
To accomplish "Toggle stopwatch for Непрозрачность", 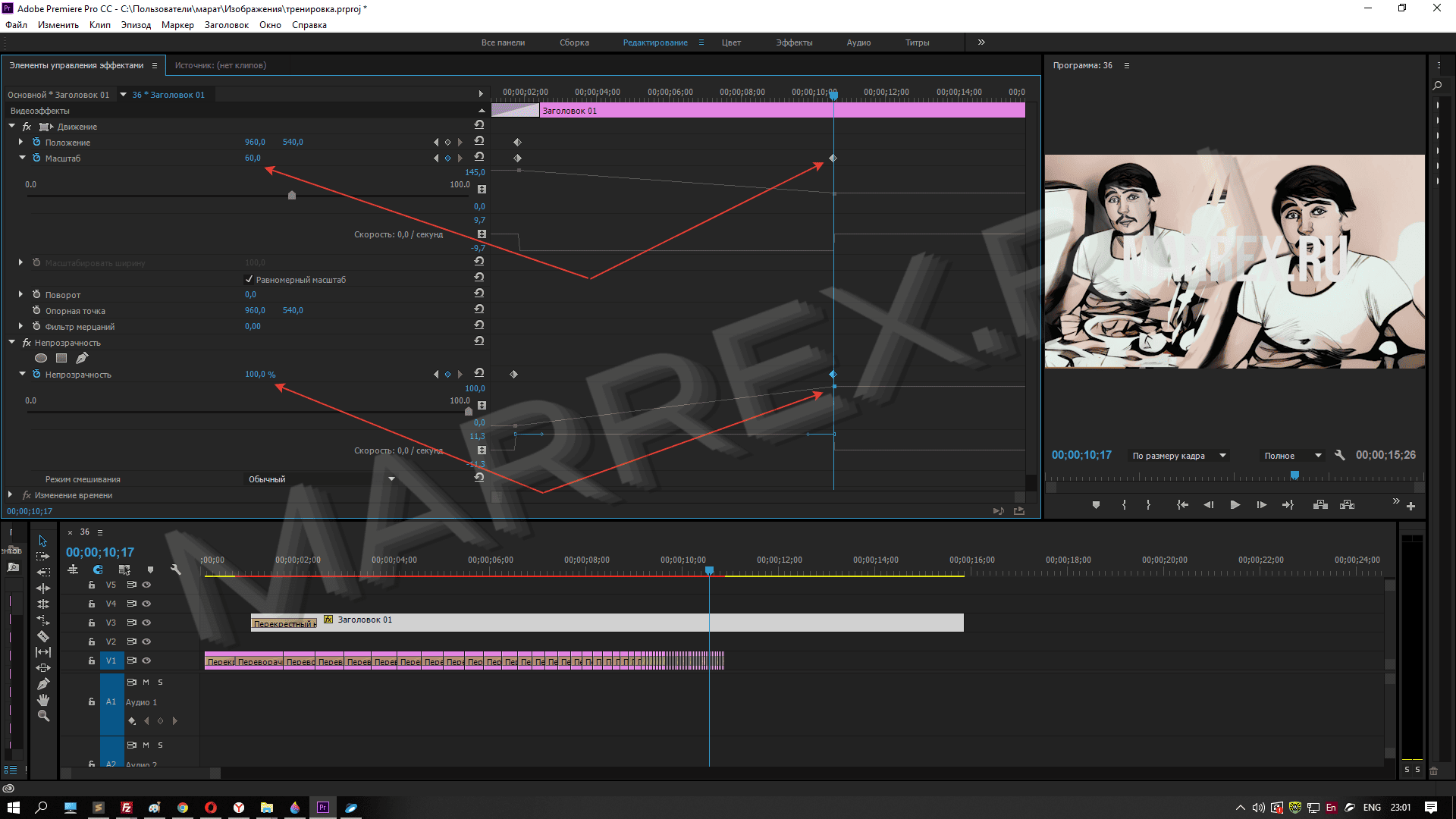I will point(36,374).
